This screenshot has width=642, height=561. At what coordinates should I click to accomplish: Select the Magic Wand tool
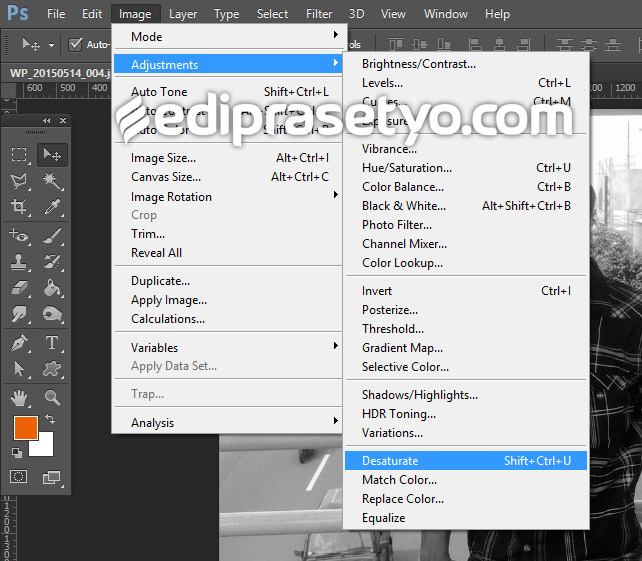tap(52, 181)
